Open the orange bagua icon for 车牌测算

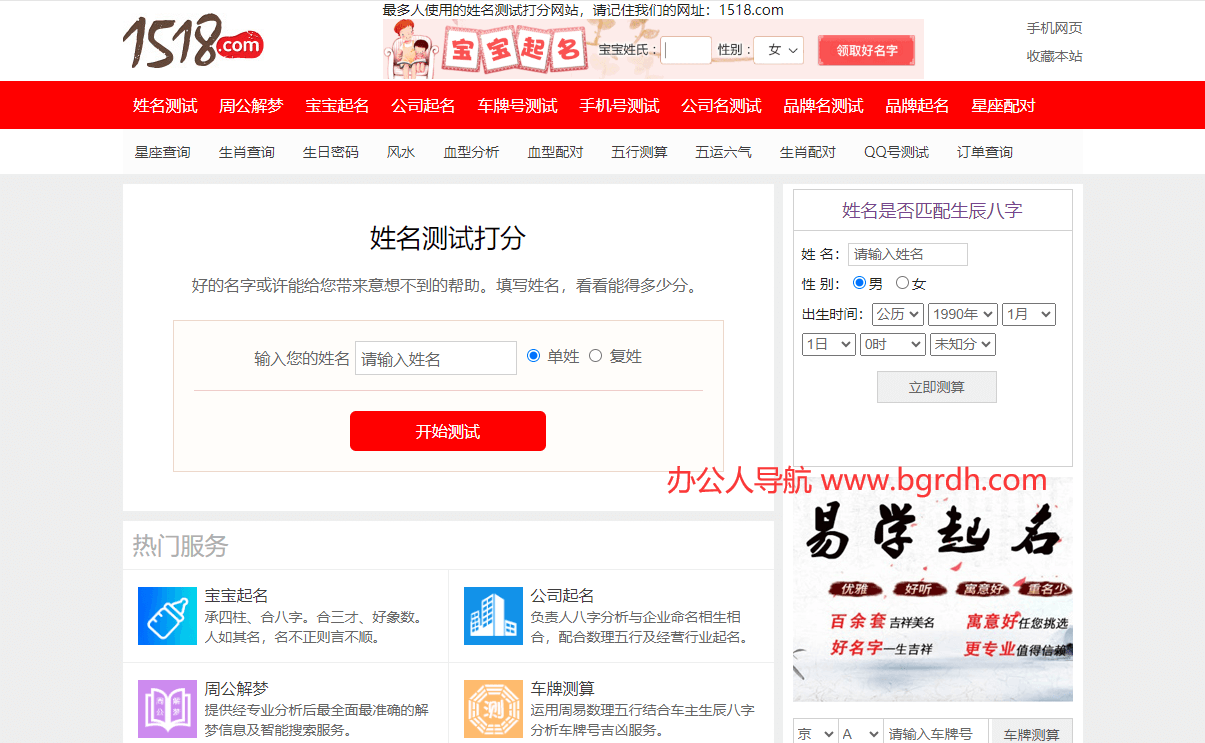(x=493, y=709)
